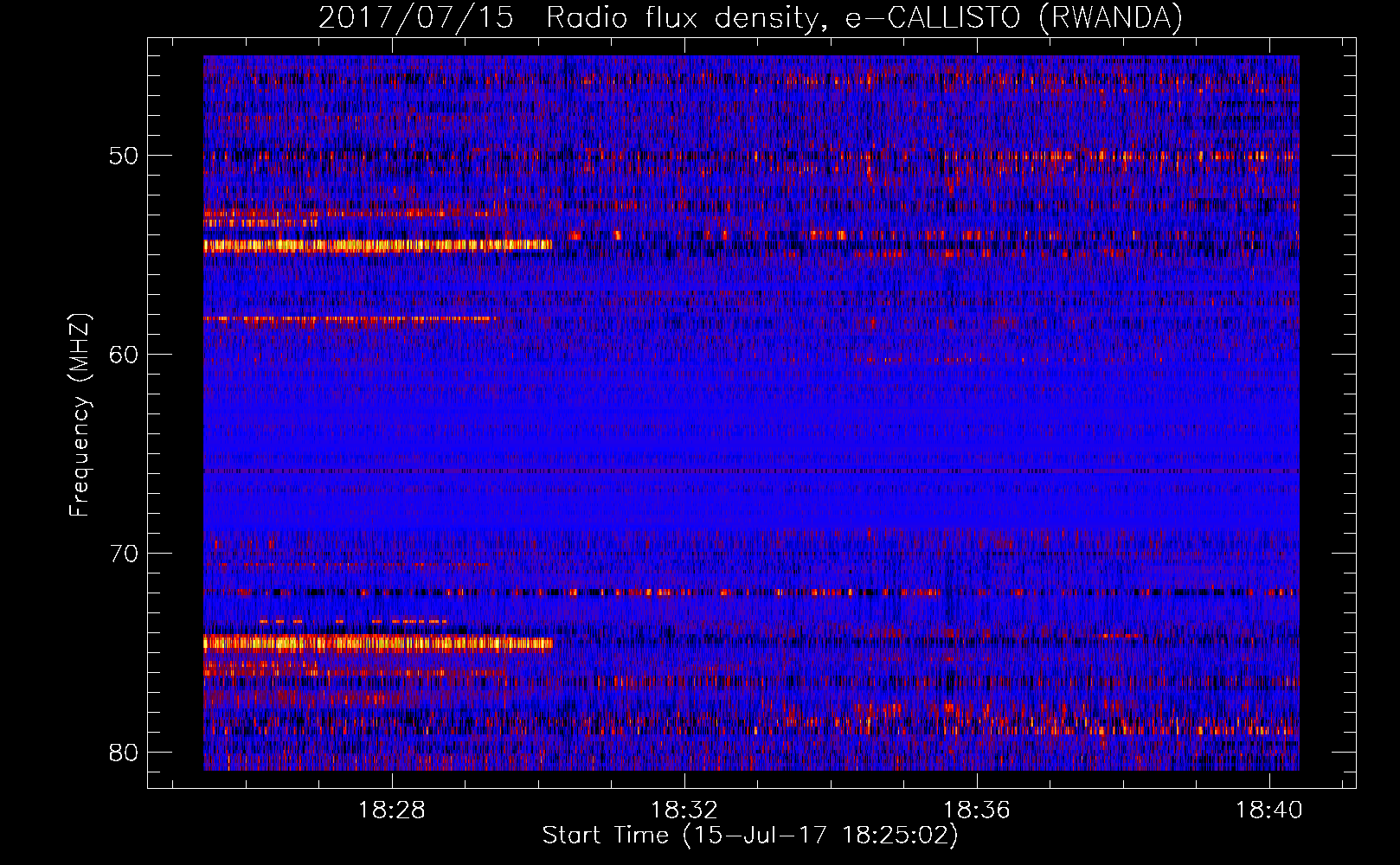The height and width of the screenshot is (865, 1400).
Task: Click the 18:40 time tick label
Action: click(1269, 811)
